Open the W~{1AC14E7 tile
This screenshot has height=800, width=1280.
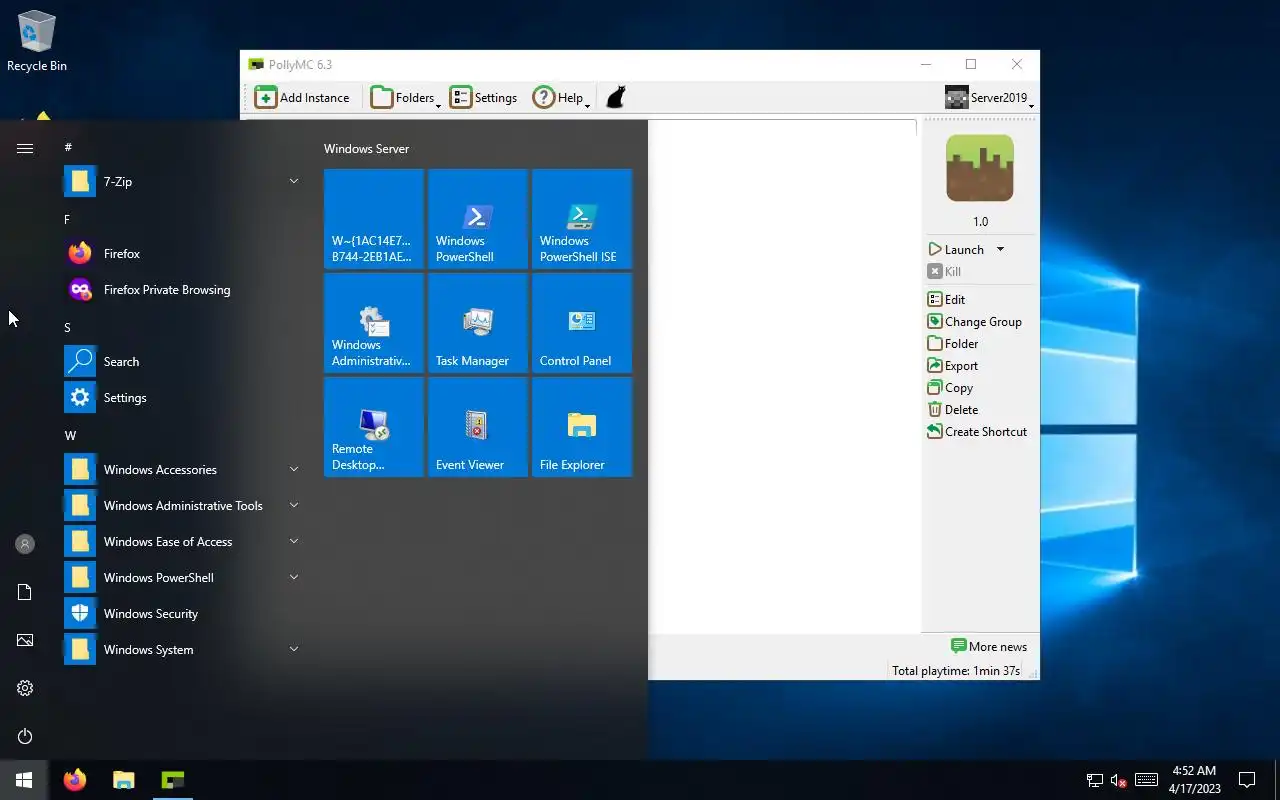pos(374,219)
